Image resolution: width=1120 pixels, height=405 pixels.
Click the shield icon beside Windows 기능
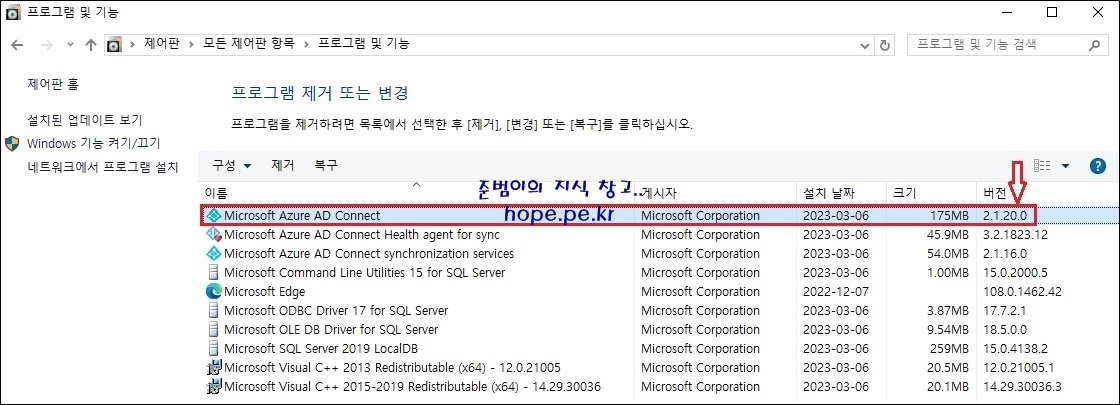coord(12,144)
